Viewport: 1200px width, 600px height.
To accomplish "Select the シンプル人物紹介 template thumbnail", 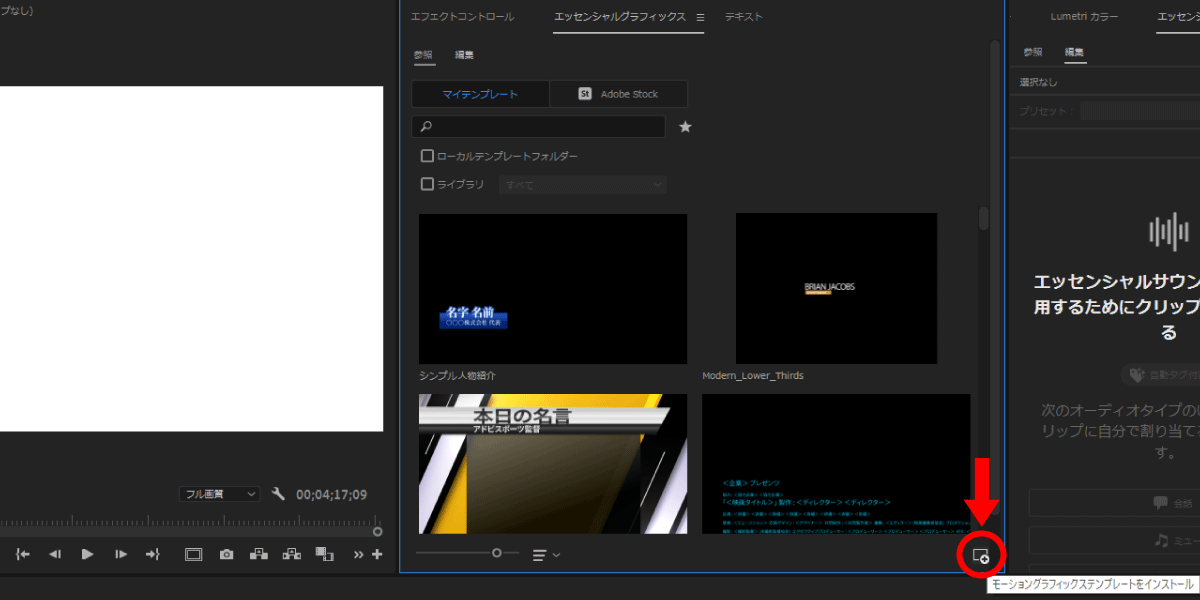I will [x=553, y=289].
